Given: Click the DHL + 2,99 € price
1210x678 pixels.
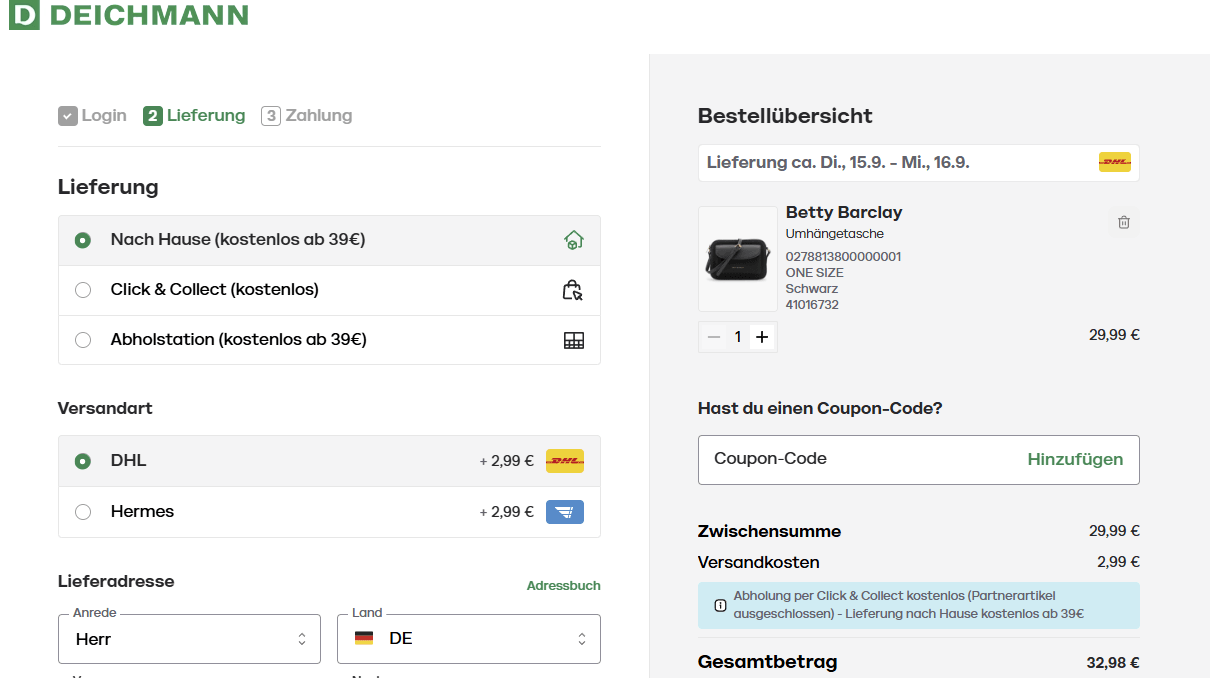Looking at the screenshot, I should point(507,461).
